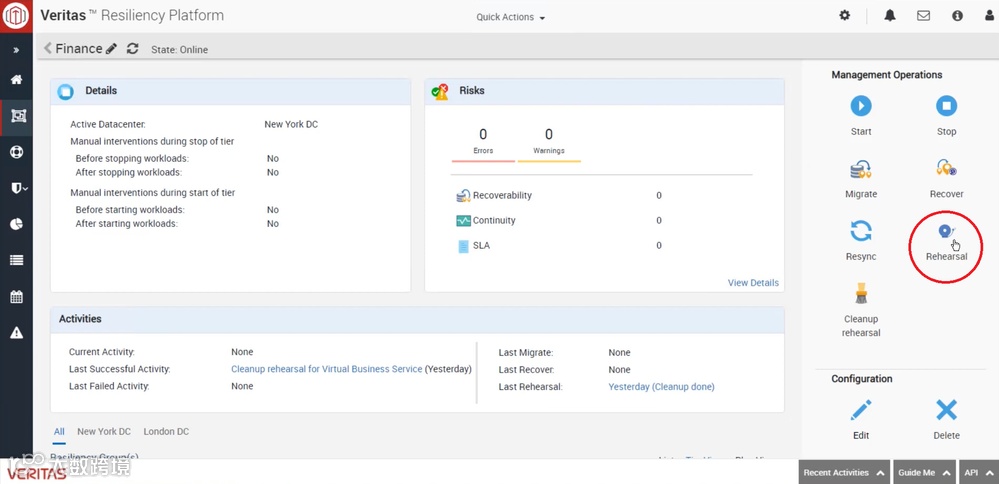Go back using the arrow before Finance
The height and width of the screenshot is (484, 999).
47,48
